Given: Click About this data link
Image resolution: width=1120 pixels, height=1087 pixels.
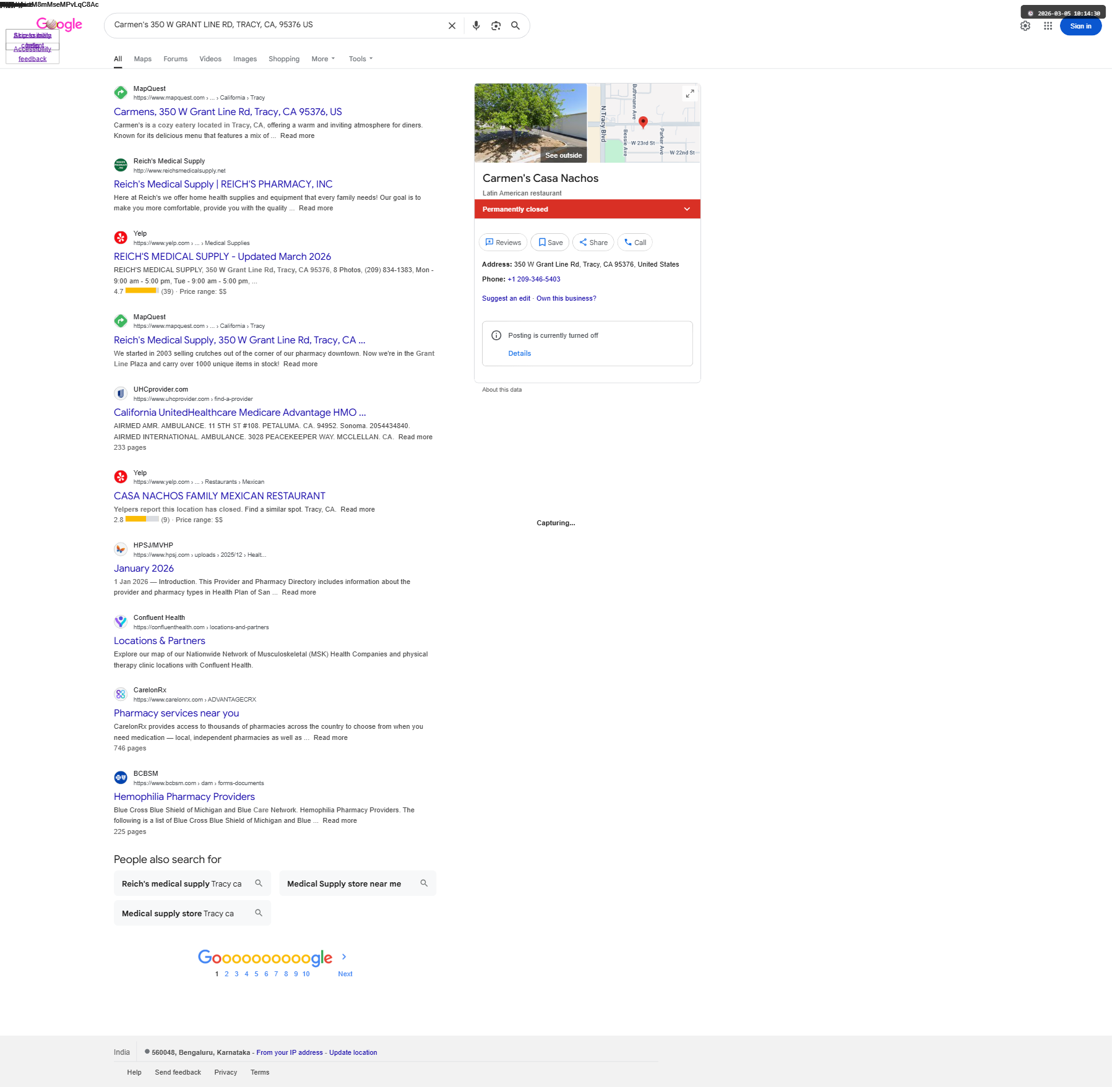Looking at the screenshot, I should [x=502, y=390].
